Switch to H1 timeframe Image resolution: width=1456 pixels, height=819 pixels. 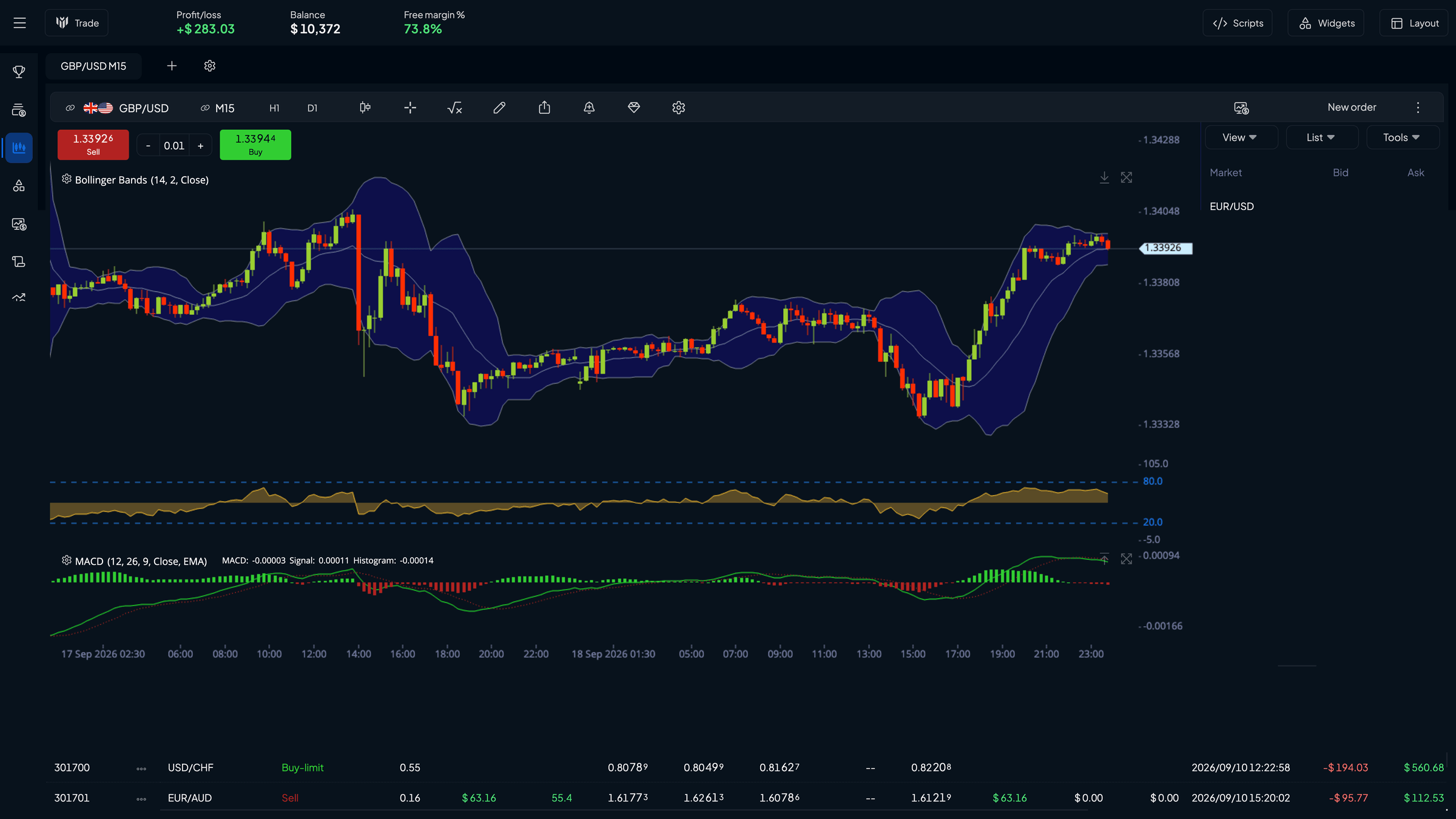click(x=274, y=108)
